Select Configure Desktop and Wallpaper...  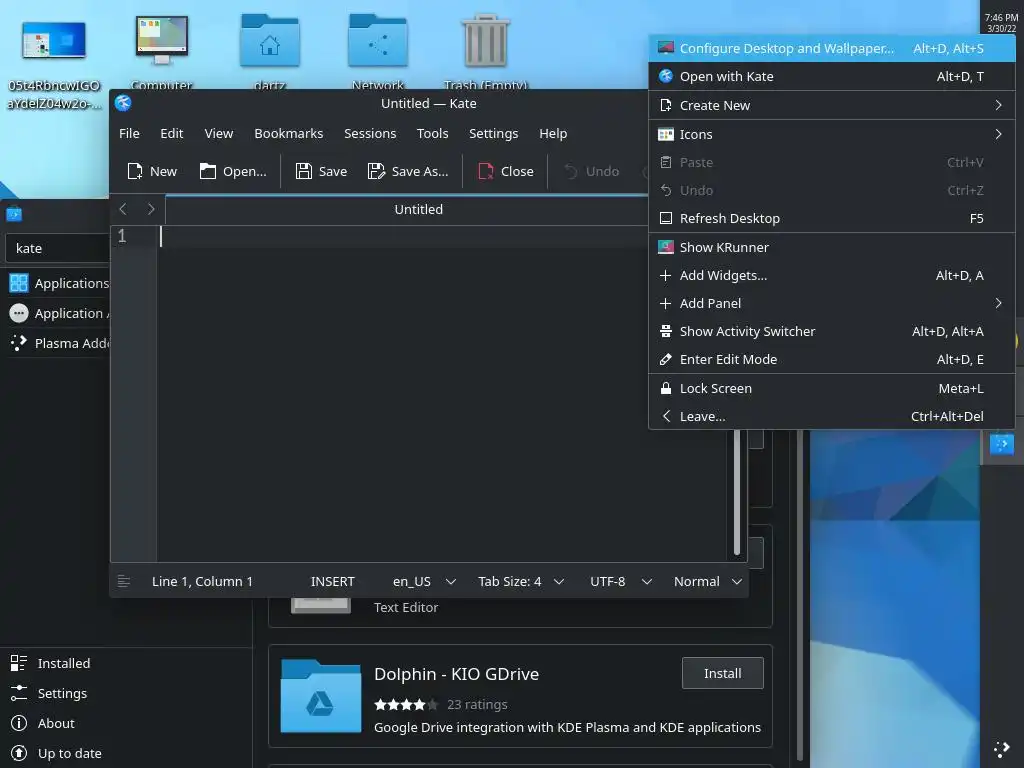pyautogui.click(x=831, y=48)
